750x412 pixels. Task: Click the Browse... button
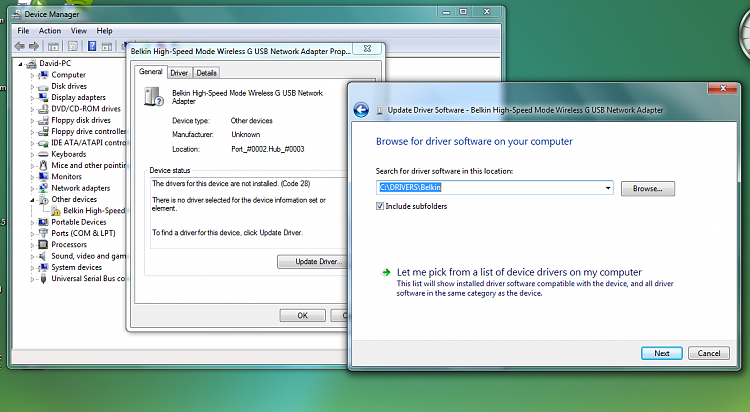648,189
